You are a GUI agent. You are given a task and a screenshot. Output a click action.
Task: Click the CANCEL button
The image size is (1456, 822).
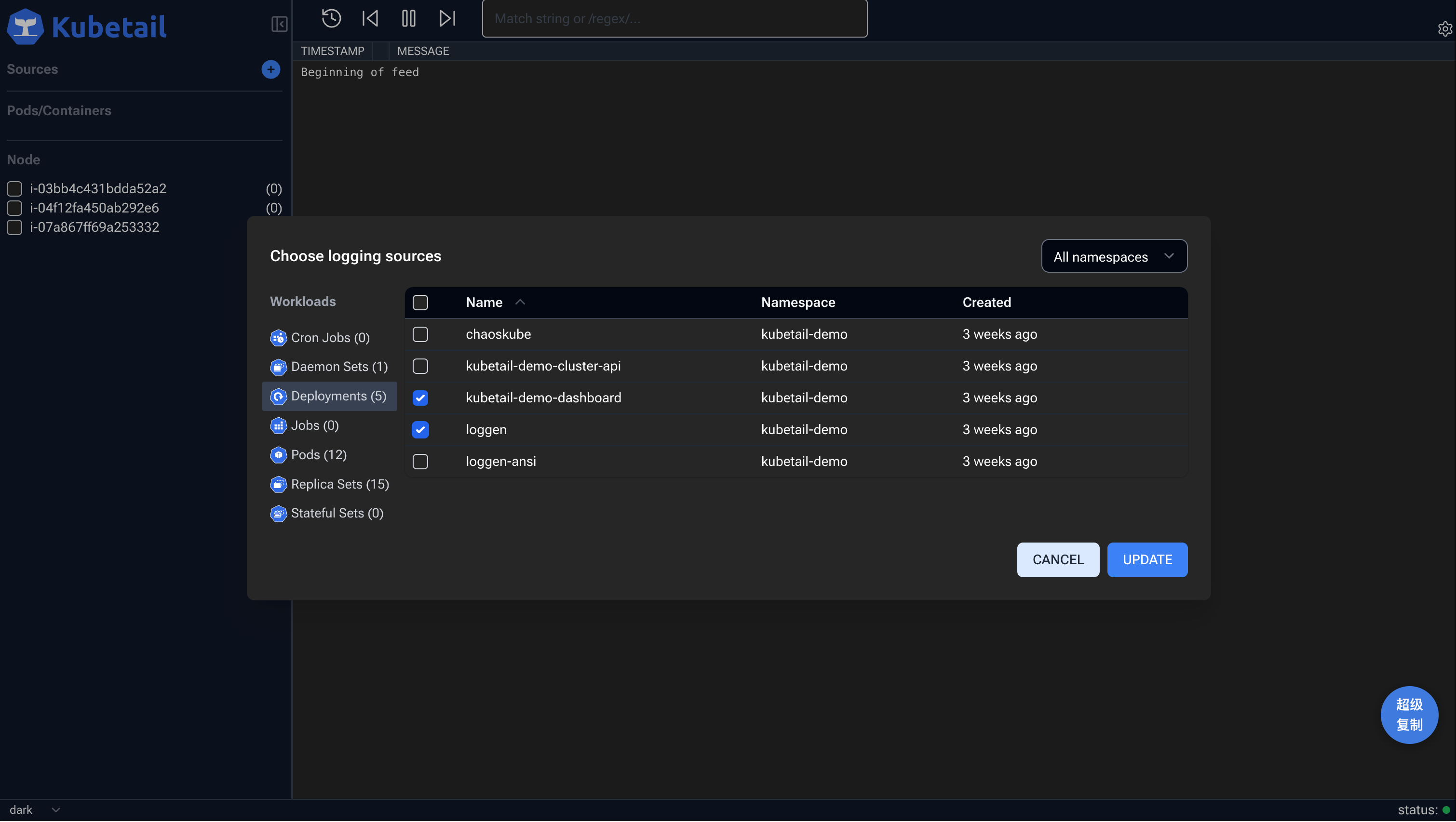click(x=1058, y=560)
